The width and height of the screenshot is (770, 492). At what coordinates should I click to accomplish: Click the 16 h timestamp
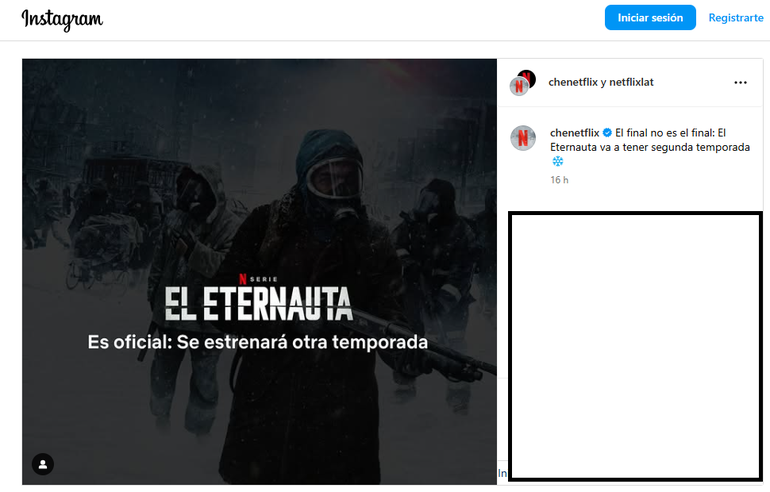tap(559, 180)
